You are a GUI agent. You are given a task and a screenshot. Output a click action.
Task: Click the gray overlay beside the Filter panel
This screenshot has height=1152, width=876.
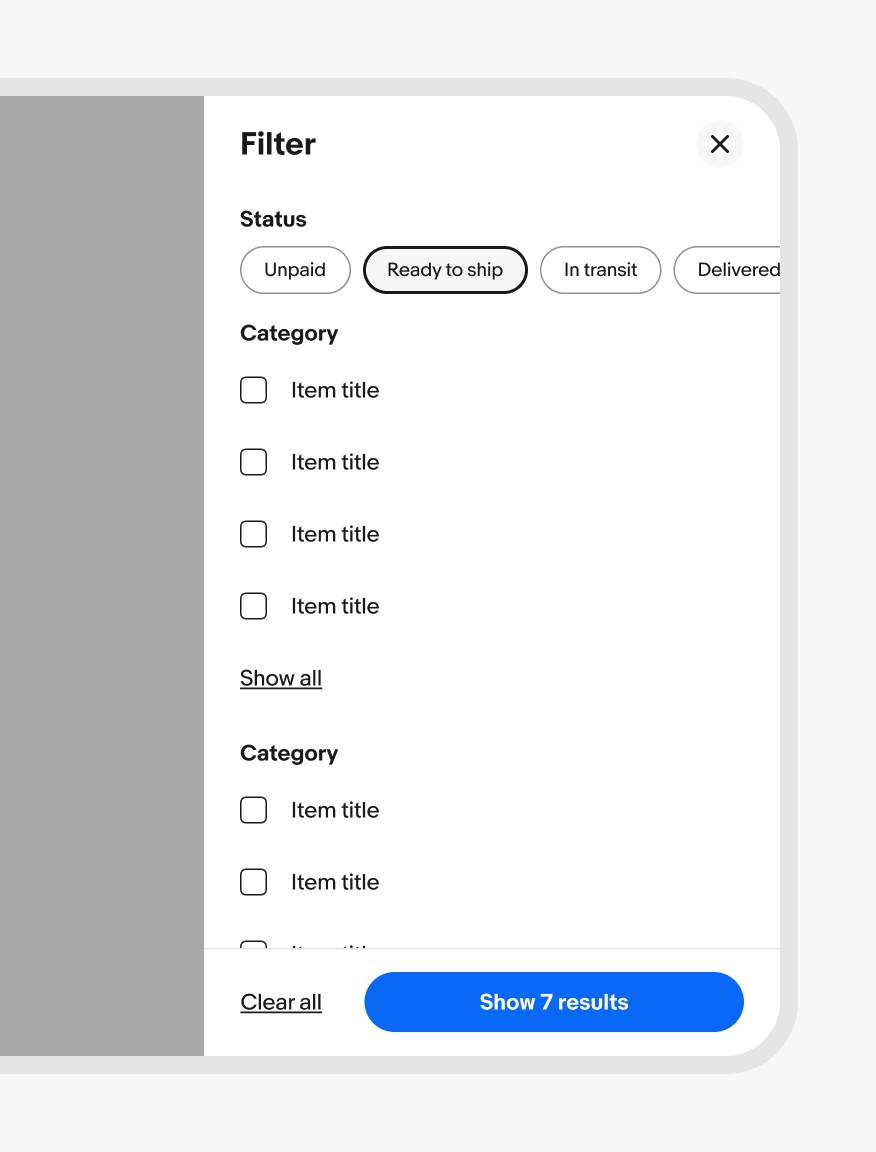tap(100, 575)
